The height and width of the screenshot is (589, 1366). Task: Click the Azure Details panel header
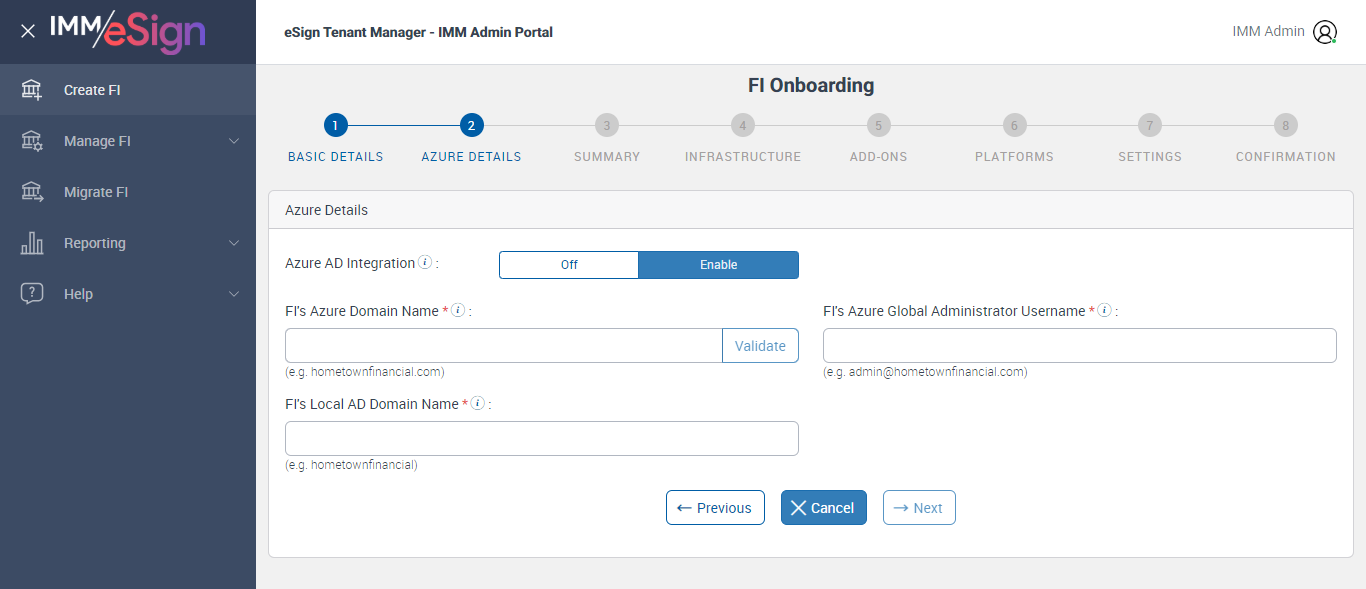coord(811,210)
